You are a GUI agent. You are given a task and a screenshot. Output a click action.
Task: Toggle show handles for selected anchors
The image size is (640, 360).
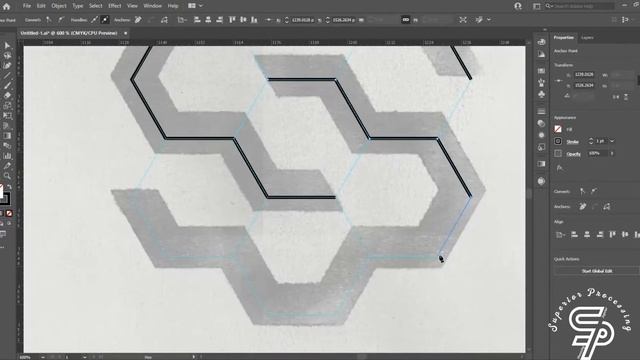click(94, 20)
